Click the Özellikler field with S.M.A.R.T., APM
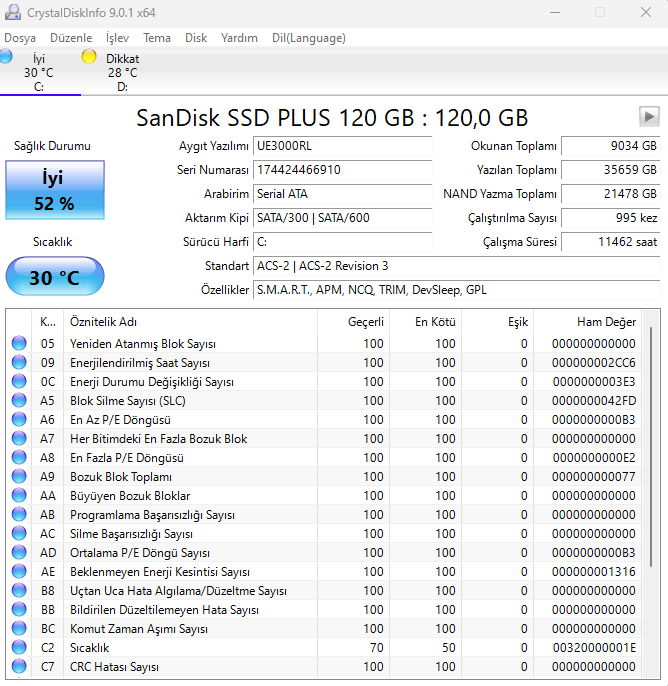The image size is (668, 686). (457, 290)
